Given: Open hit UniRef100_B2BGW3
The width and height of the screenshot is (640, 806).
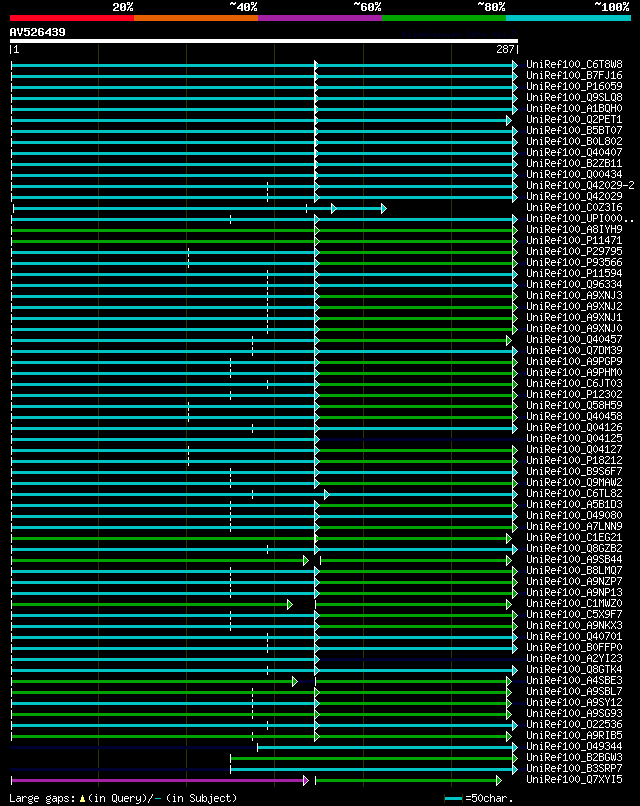Looking at the screenshot, I should pyautogui.click(x=574, y=758).
